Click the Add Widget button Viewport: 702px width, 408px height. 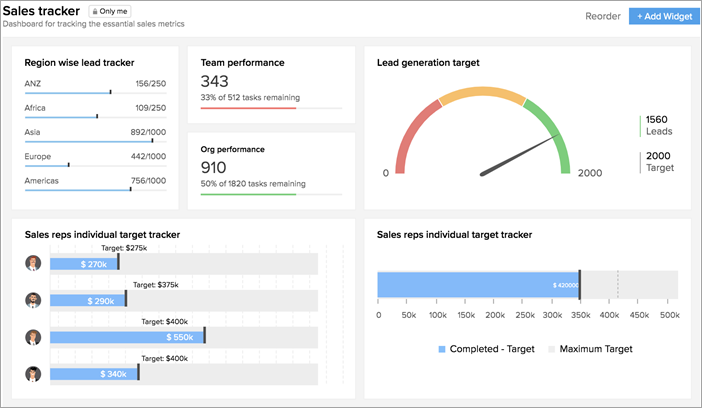tap(664, 17)
